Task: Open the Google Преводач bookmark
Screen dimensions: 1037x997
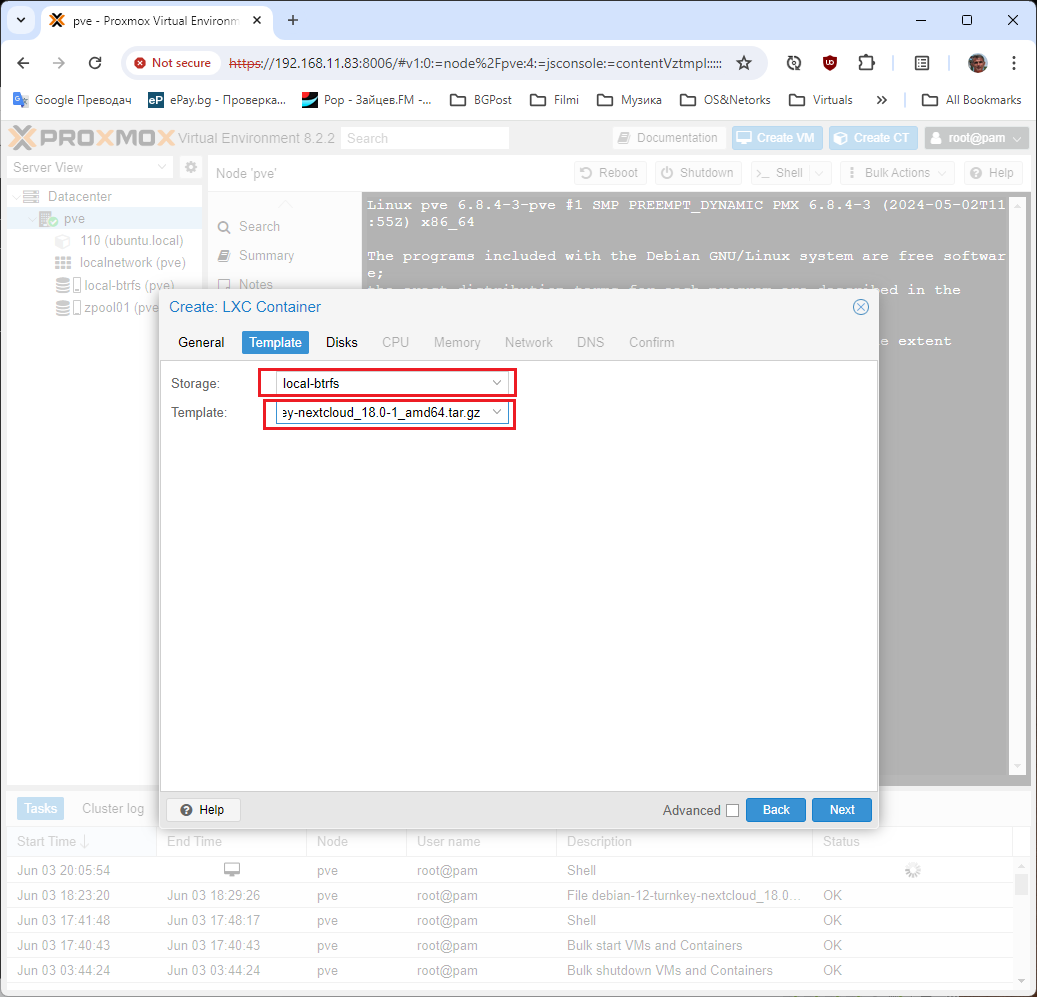Action: pos(72,100)
